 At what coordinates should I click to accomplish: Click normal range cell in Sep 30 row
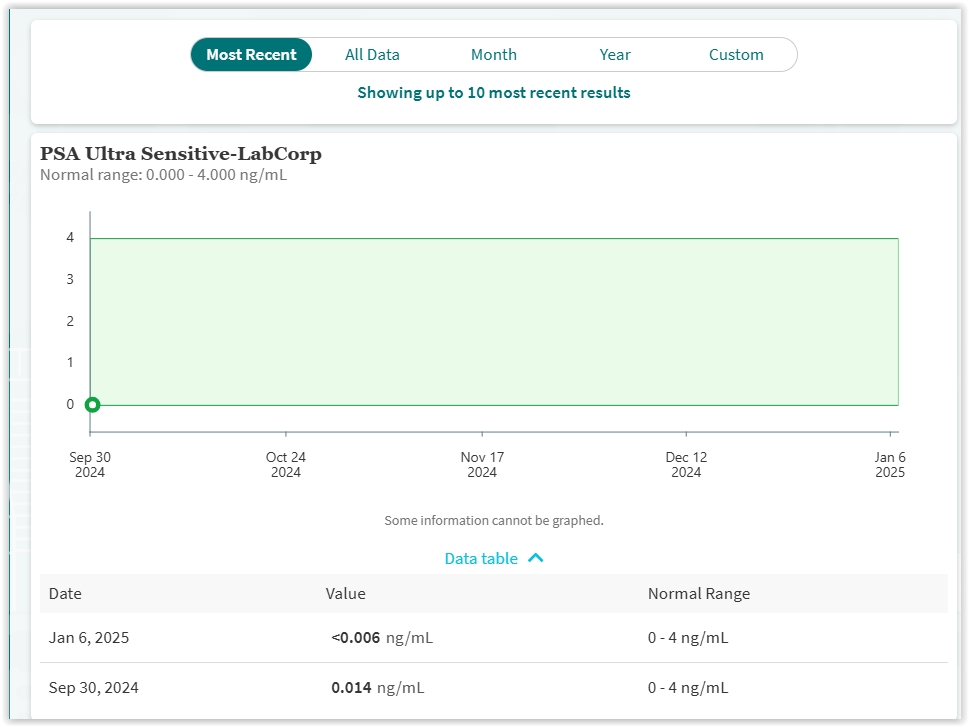[x=688, y=687]
